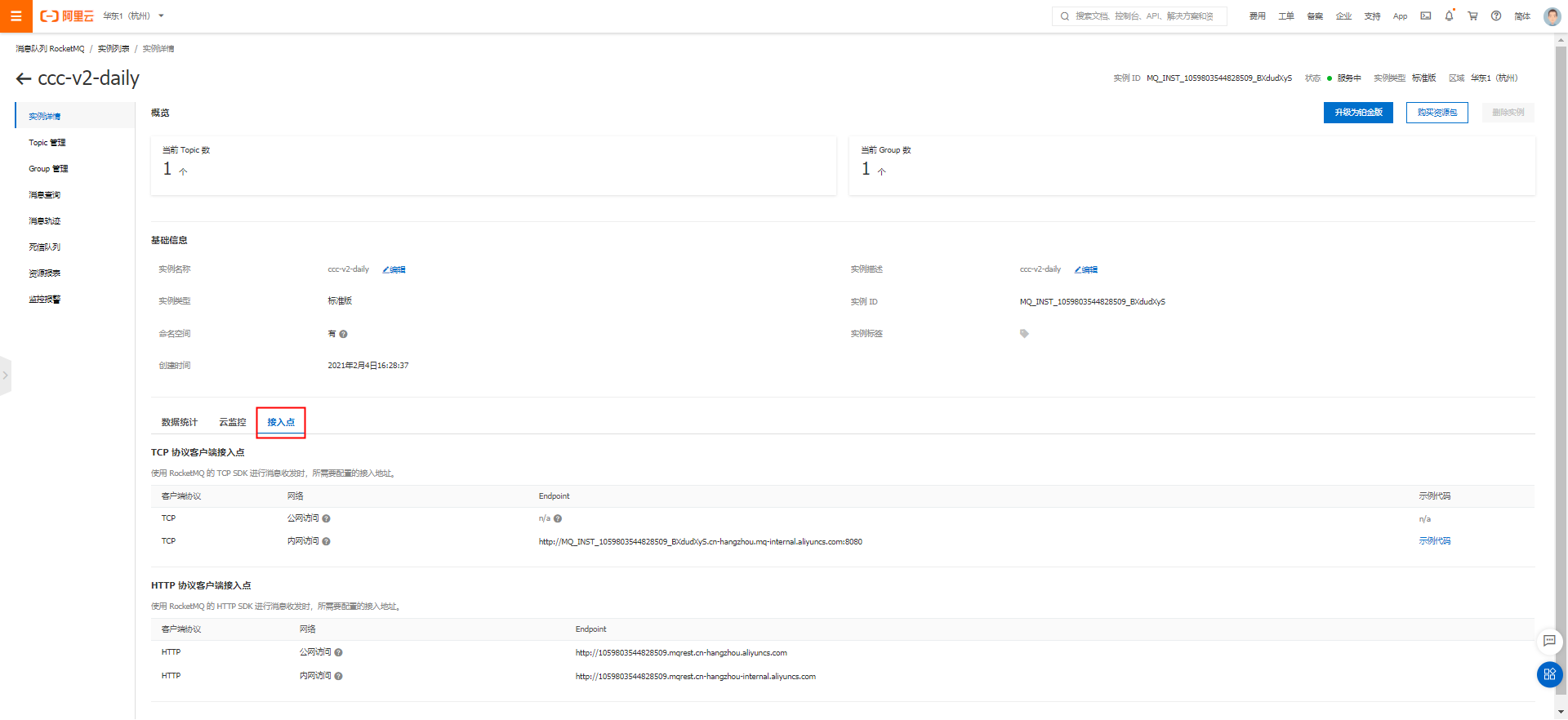This screenshot has width=1568, height=720.
Task: Switch to the 接入点 tab
Action: point(281,422)
